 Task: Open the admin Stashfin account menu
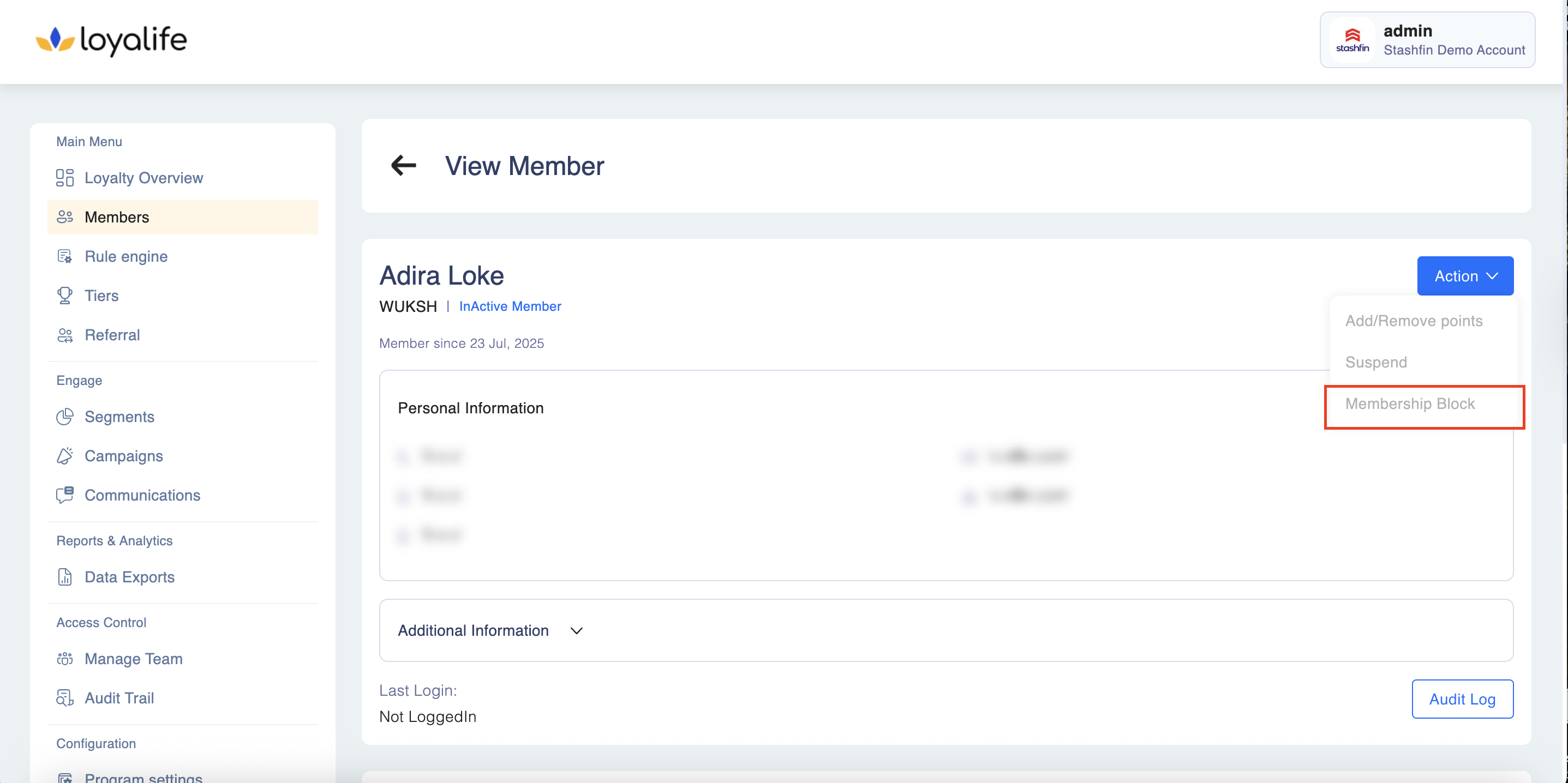coord(1427,40)
